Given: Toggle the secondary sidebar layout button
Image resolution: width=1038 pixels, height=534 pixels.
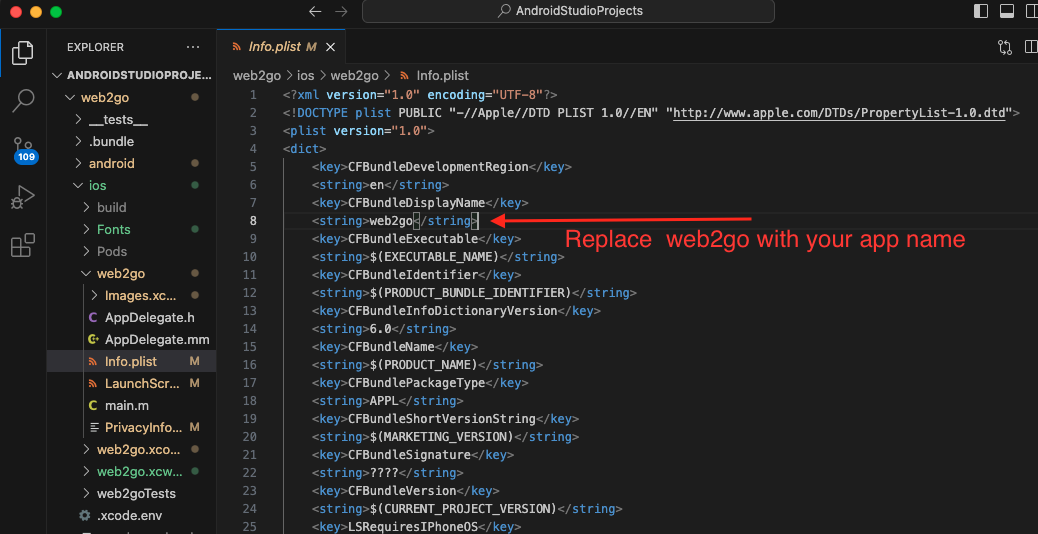Looking at the screenshot, I should tap(1031, 11).
